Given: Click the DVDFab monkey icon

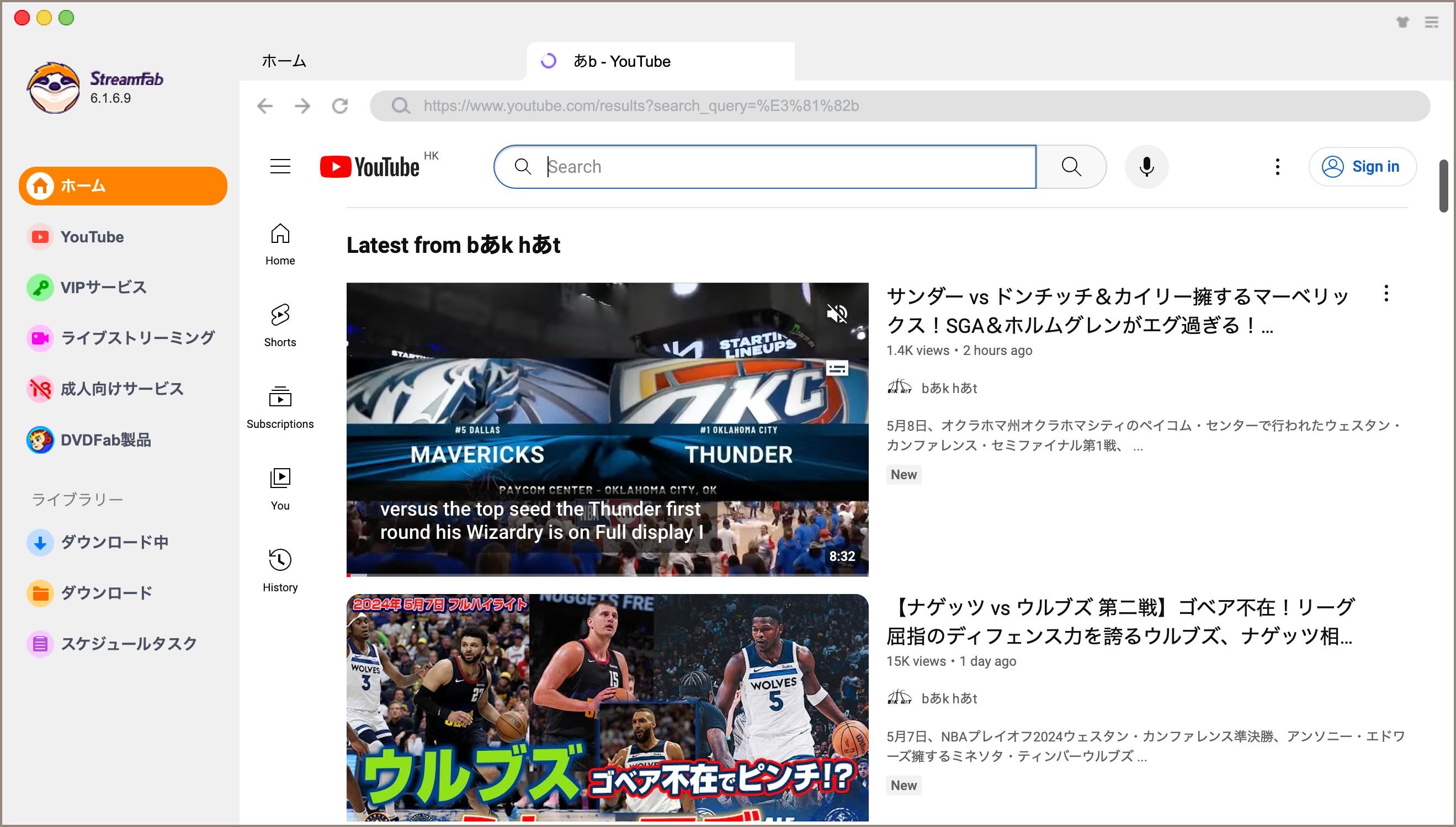Looking at the screenshot, I should (x=40, y=439).
